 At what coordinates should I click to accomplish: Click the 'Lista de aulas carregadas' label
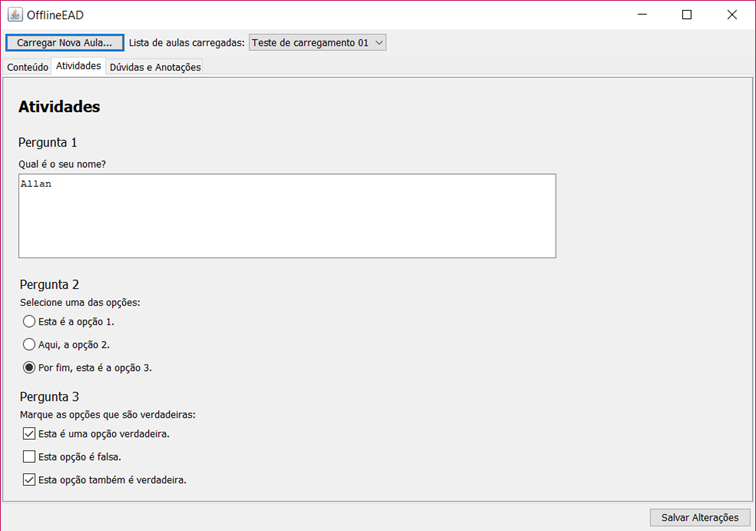pyautogui.click(x=186, y=43)
